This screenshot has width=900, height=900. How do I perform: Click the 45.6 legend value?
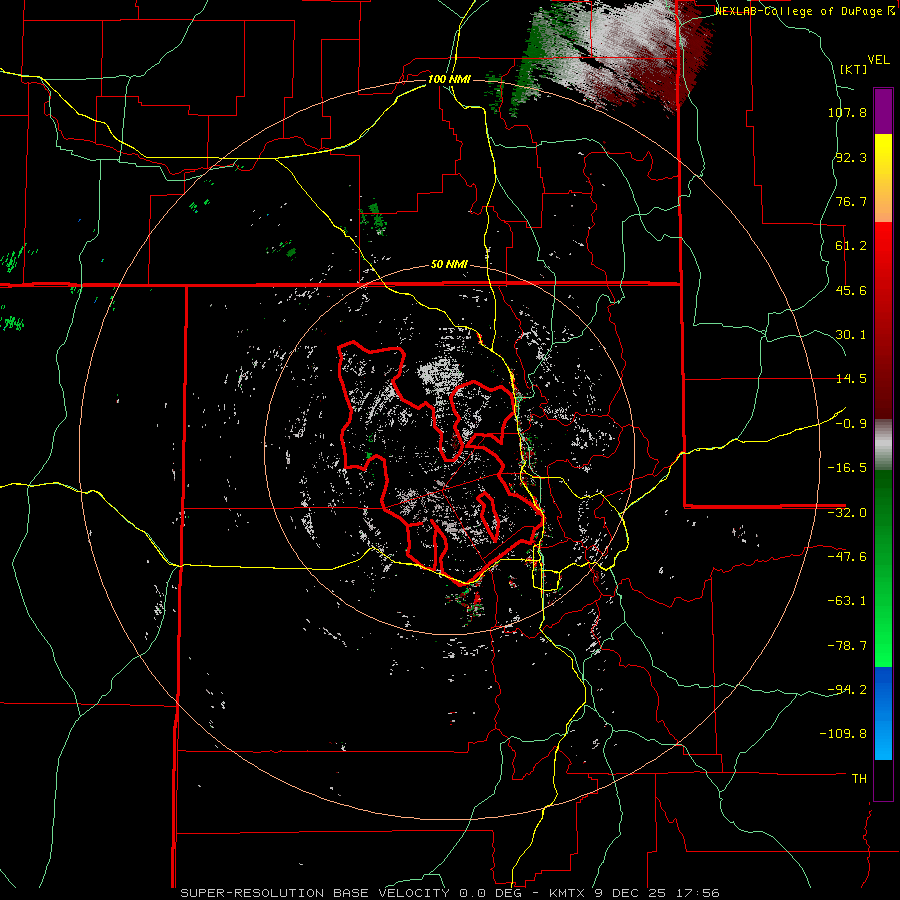point(851,290)
